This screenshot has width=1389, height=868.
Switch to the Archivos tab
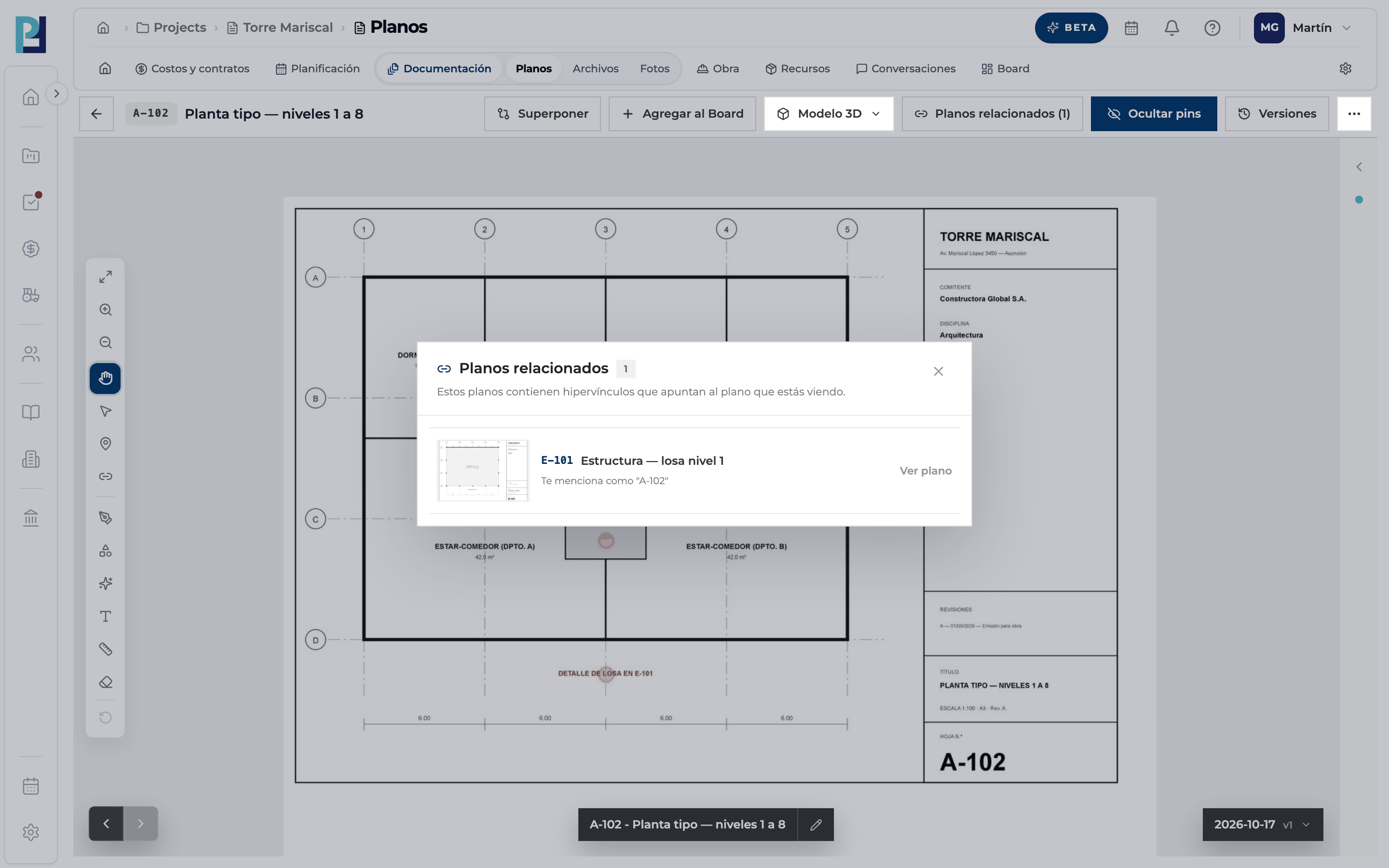point(595,69)
